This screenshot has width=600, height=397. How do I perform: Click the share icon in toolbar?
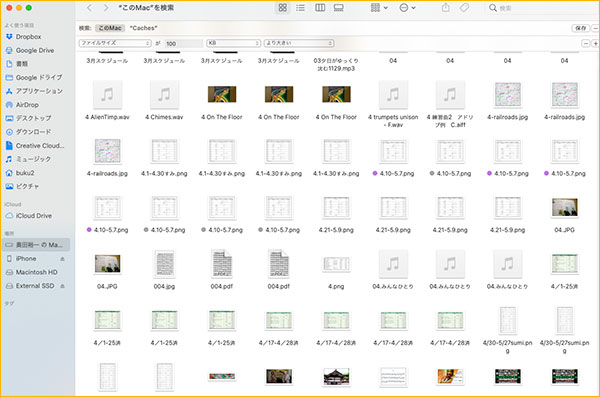[445, 7]
